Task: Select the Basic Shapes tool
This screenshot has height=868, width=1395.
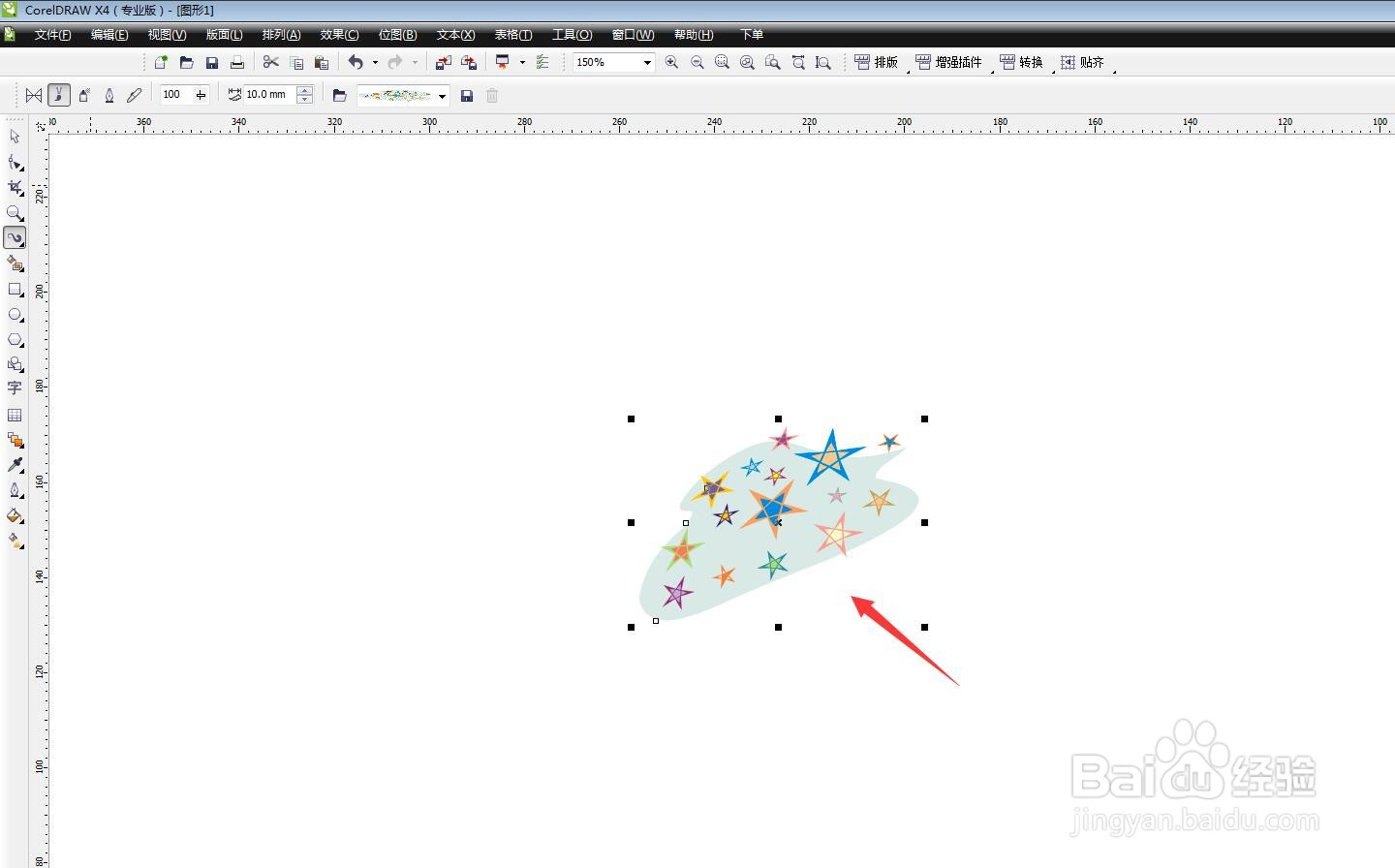Action: pos(15,364)
